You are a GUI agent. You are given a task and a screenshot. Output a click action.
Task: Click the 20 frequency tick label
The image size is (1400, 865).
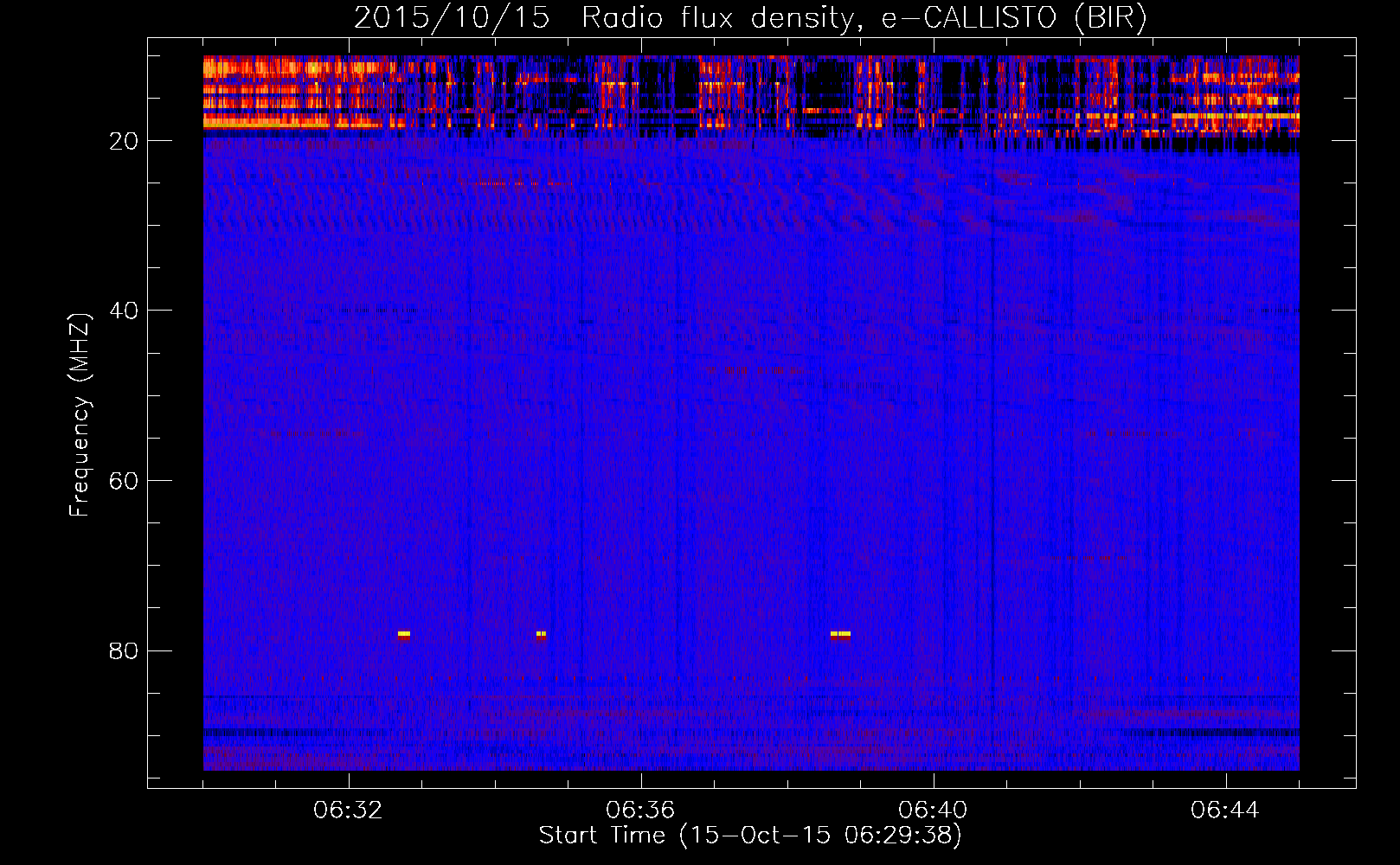point(124,141)
